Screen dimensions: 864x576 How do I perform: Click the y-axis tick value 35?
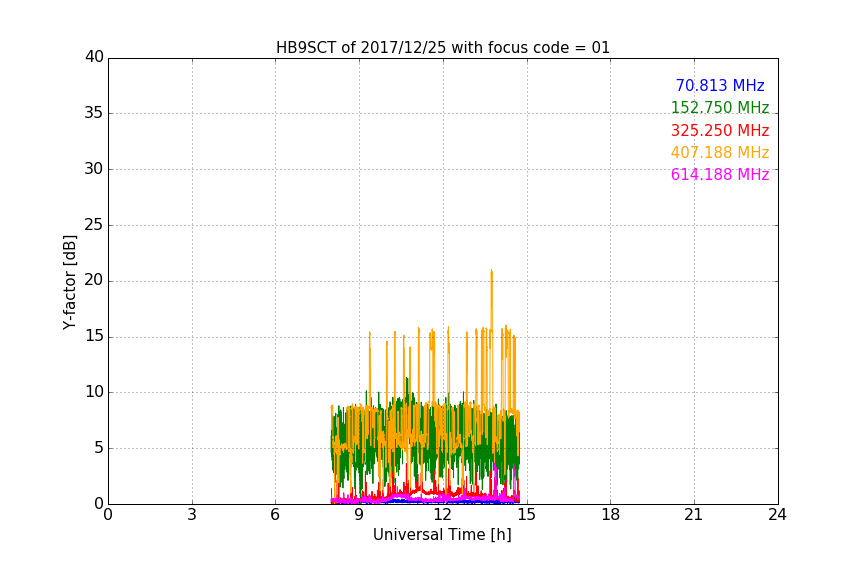point(94,113)
